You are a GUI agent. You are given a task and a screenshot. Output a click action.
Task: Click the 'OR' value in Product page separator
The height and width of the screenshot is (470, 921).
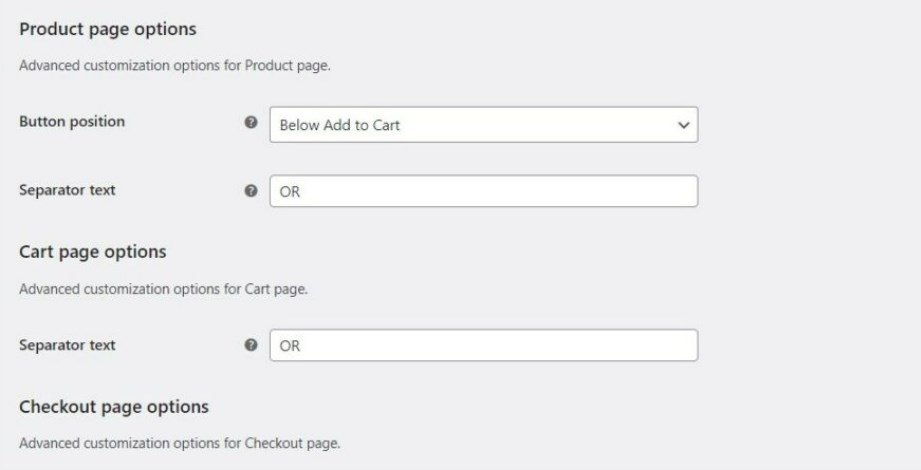coord(290,192)
